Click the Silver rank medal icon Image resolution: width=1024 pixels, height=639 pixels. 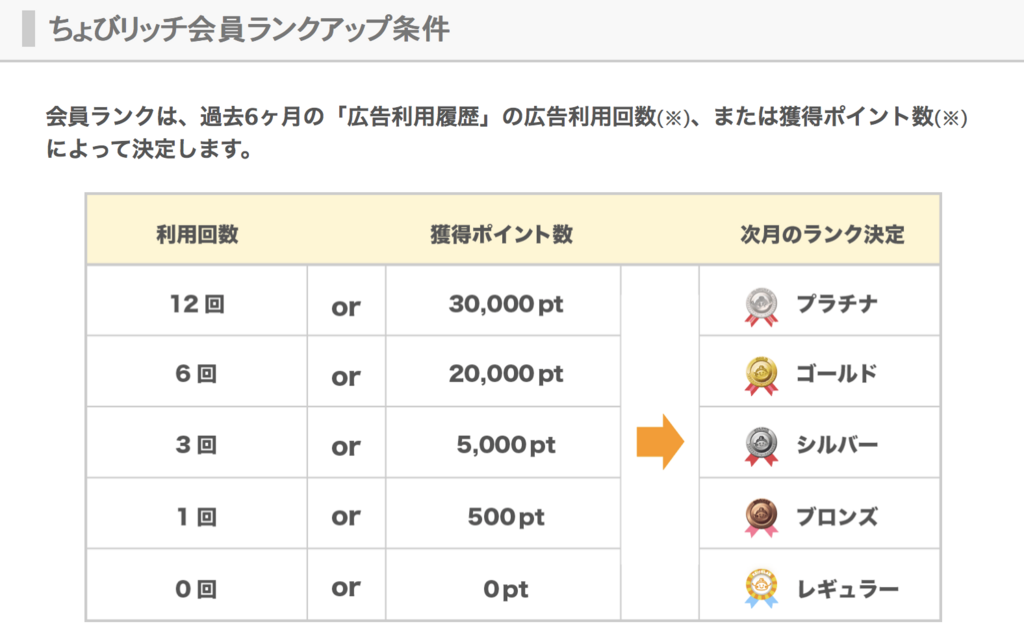[761, 446]
